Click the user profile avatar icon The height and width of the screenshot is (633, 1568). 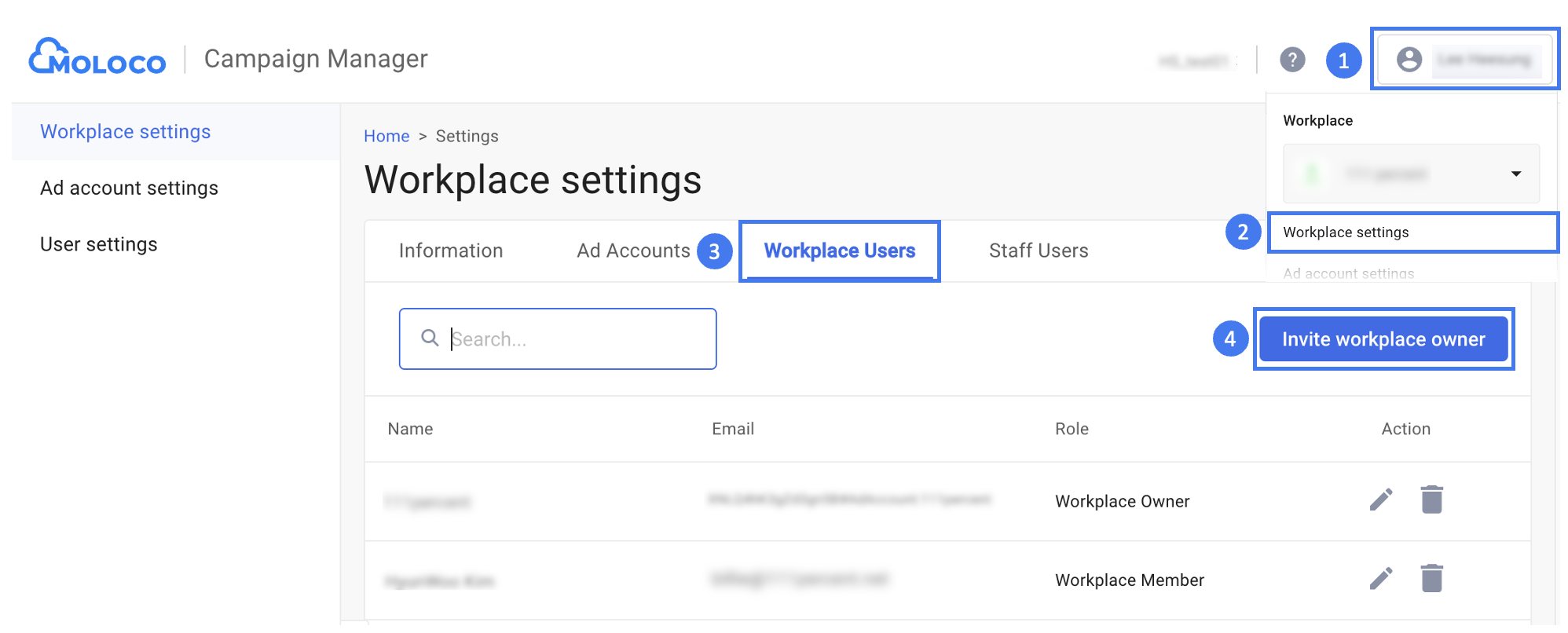(1409, 60)
